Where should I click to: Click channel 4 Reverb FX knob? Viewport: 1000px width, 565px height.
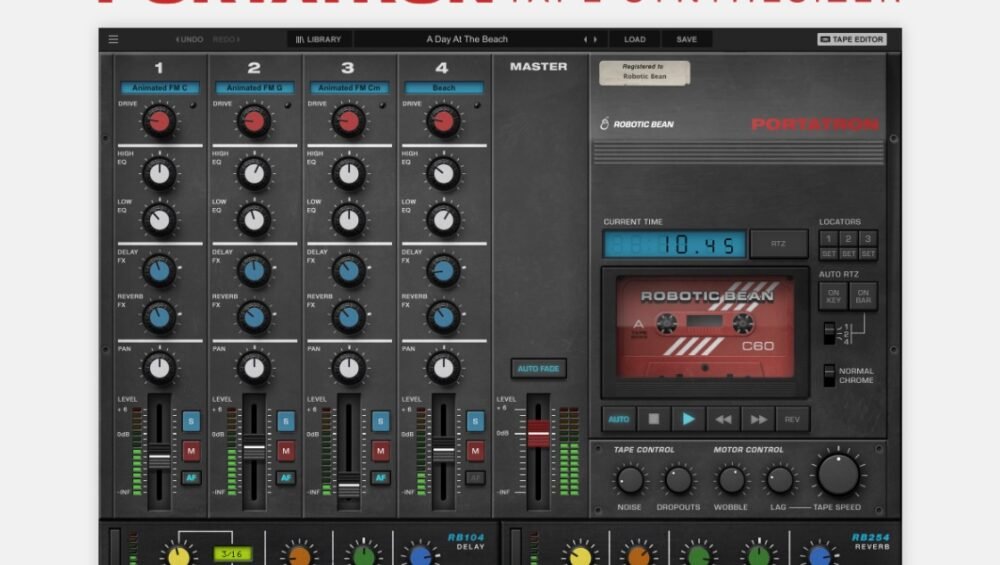(443, 317)
